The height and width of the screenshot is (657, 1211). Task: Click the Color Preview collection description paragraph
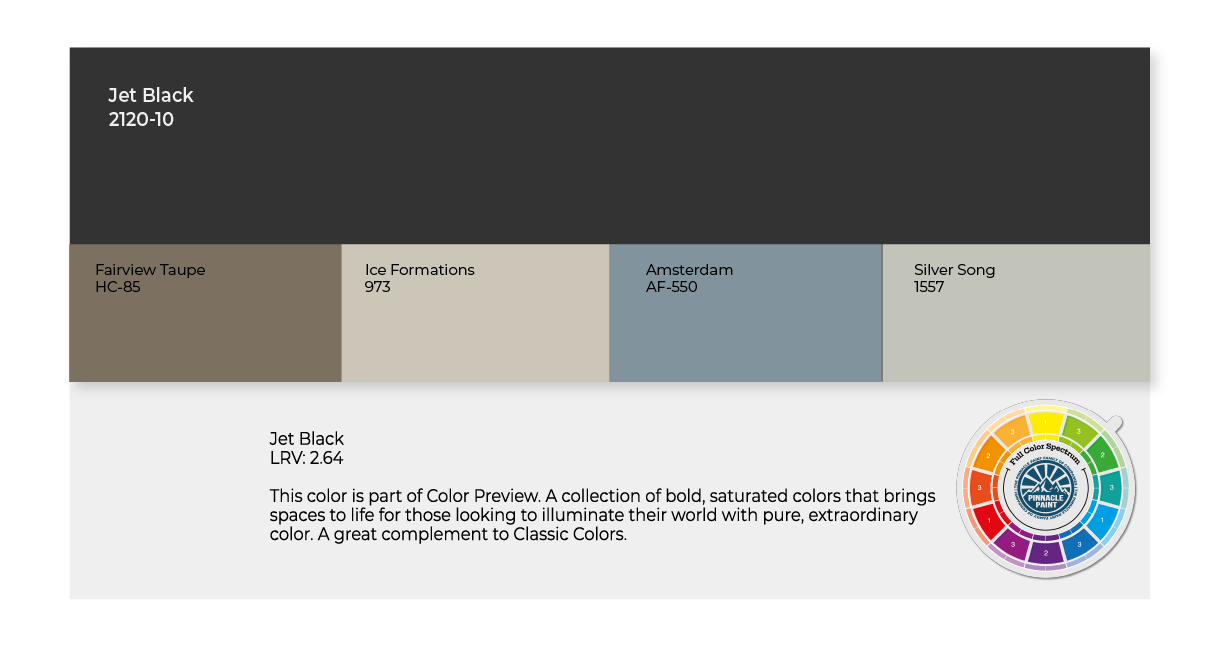[x=602, y=515]
